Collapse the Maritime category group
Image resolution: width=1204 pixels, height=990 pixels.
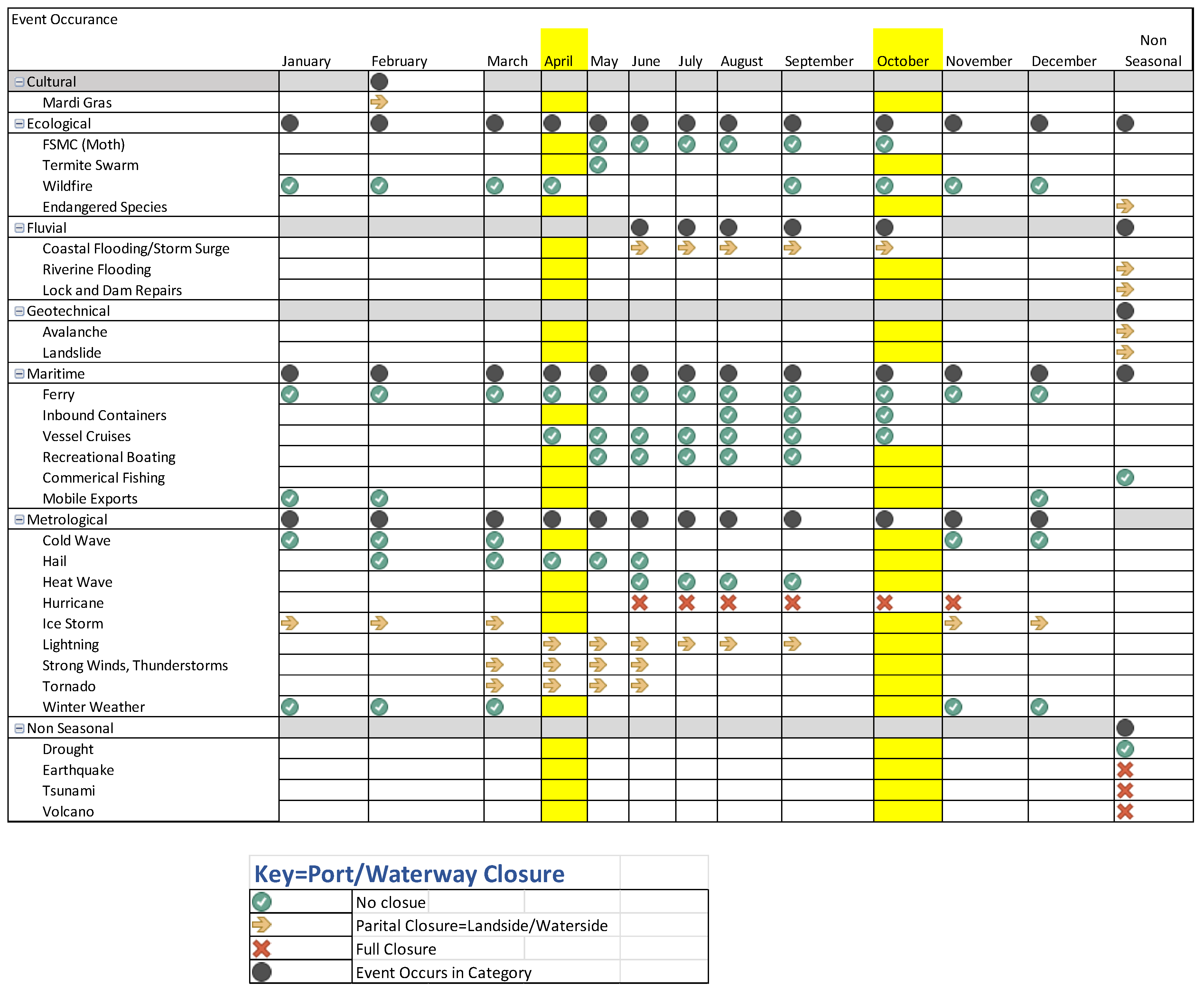click(18, 373)
